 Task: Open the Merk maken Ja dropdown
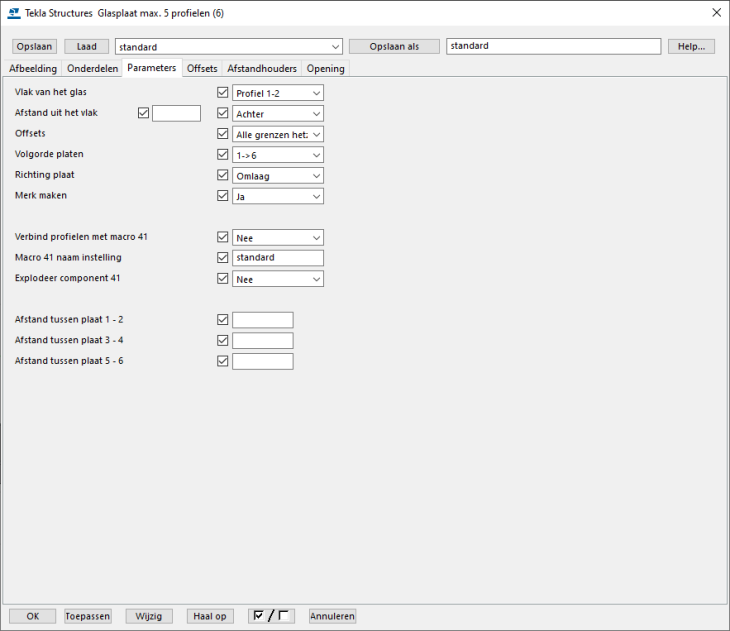[278, 197]
